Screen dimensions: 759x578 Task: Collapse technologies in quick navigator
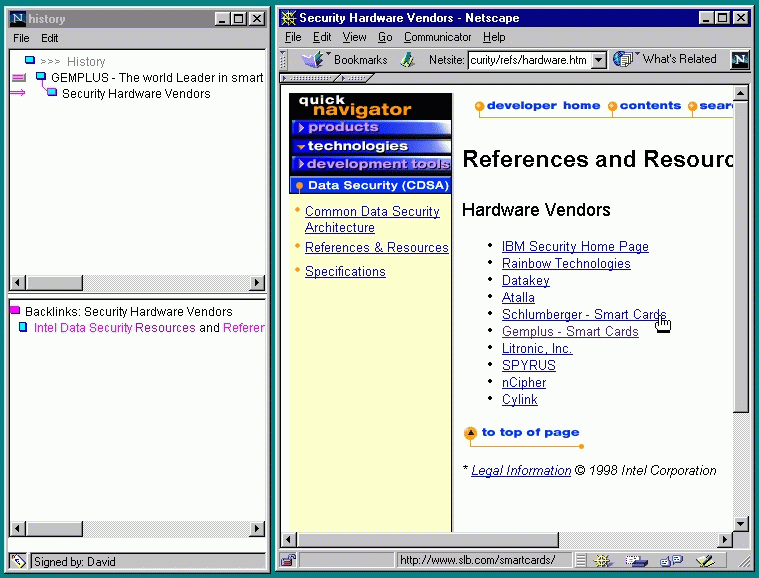click(x=371, y=146)
